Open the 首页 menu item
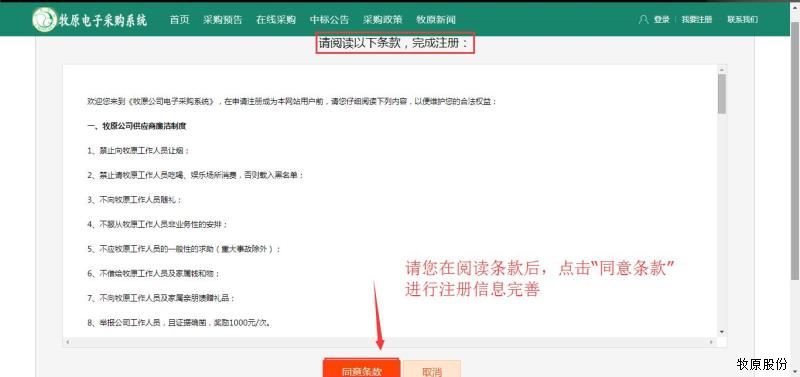The height and width of the screenshot is (377, 800). (180, 20)
